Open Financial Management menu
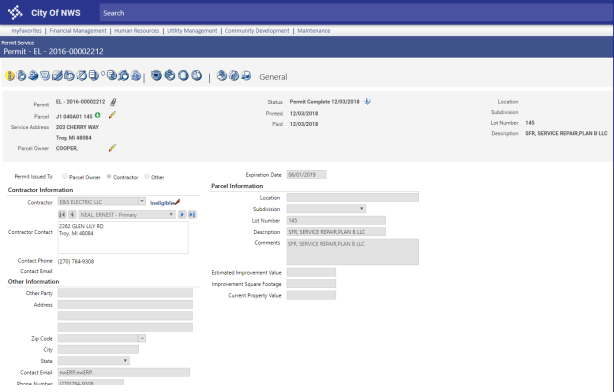The width and height of the screenshot is (614, 392). coord(78,31)
